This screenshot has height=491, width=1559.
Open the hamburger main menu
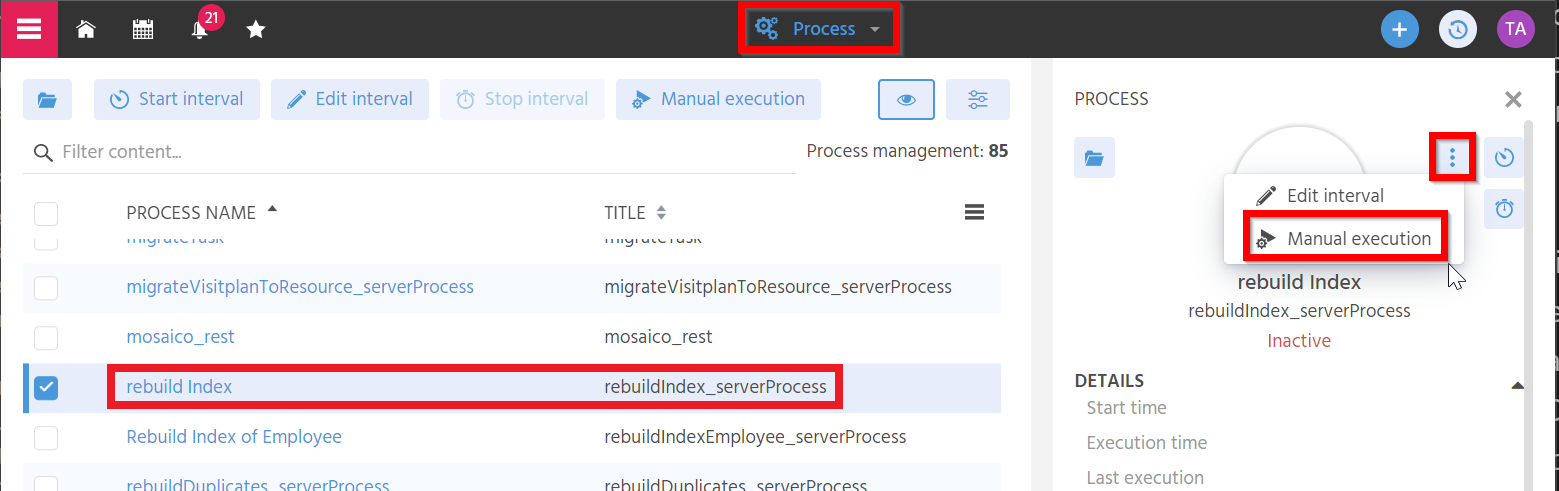[x=29, y=29]
